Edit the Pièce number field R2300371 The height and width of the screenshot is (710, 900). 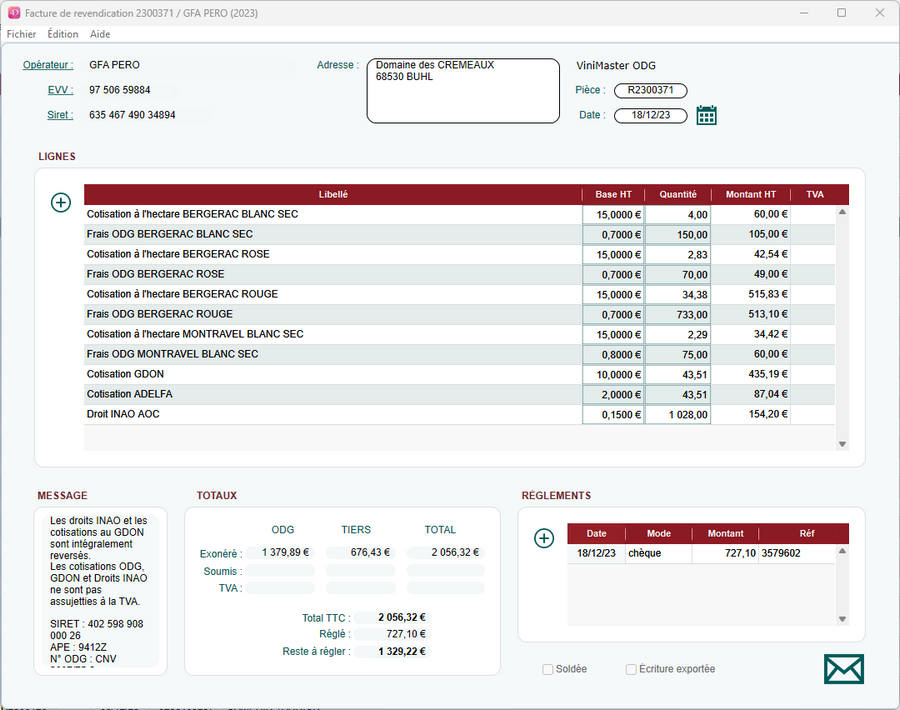tap(650, 90)
